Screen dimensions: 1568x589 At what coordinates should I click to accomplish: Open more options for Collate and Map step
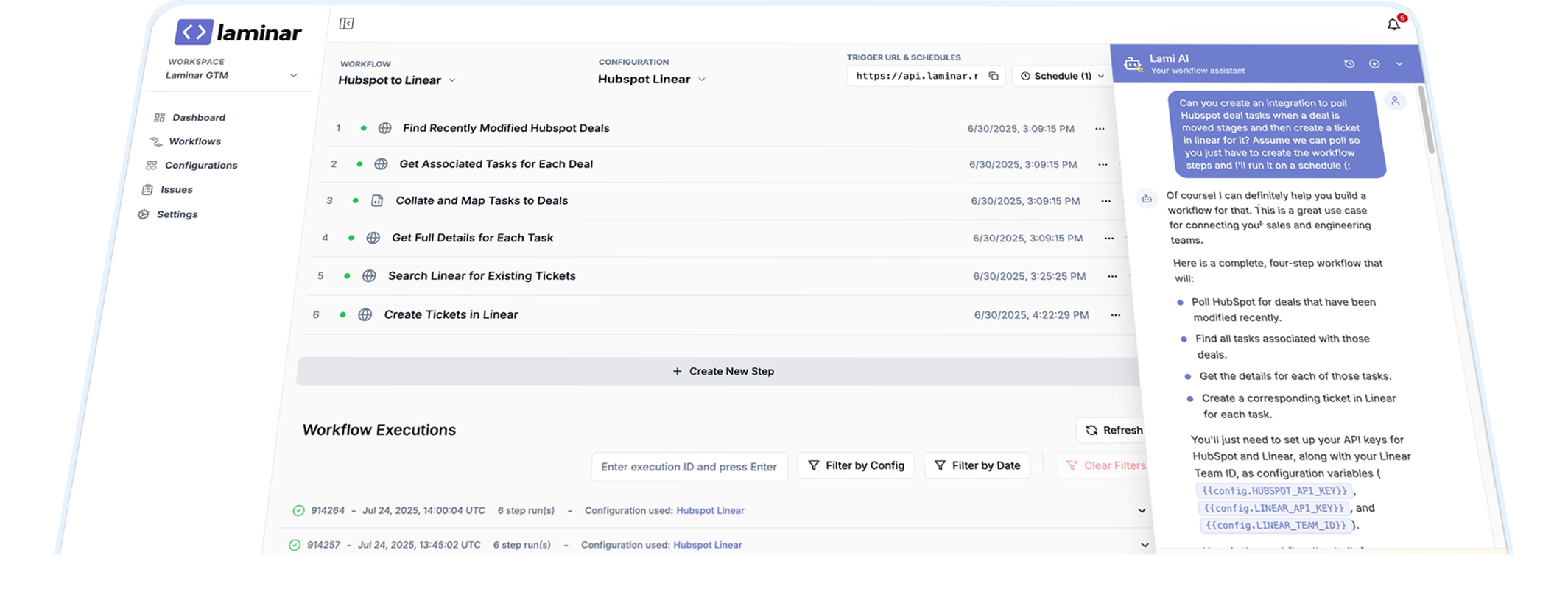1105,201
